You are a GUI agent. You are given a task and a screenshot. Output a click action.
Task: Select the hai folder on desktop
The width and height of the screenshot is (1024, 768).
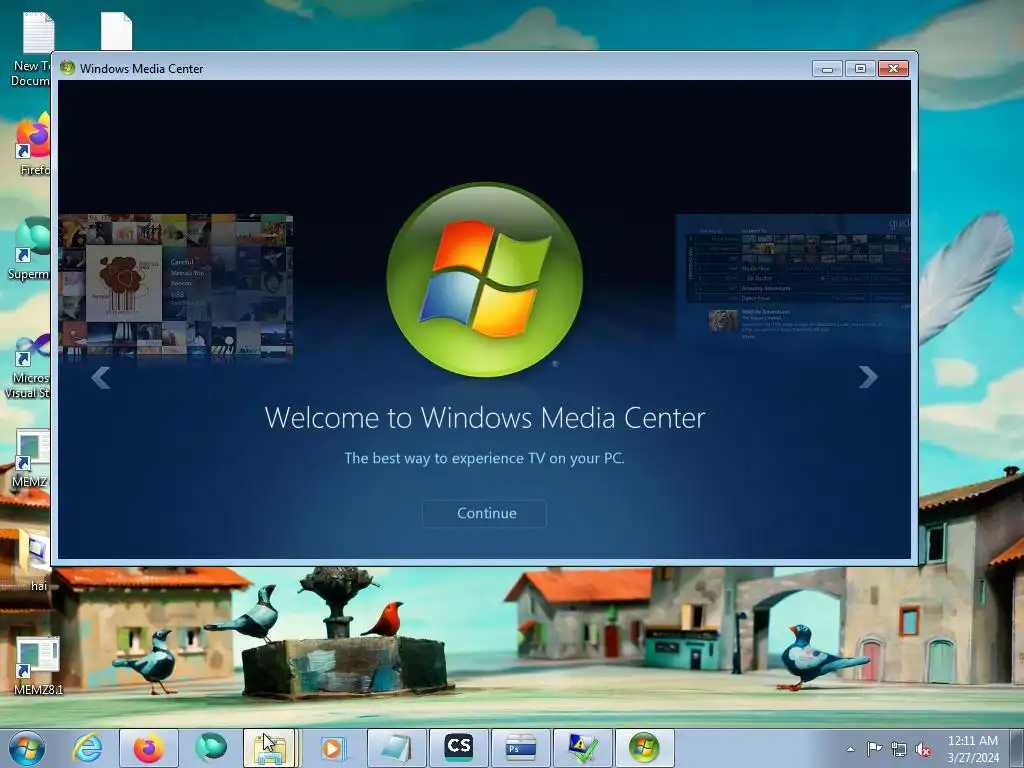pos(34,559)
